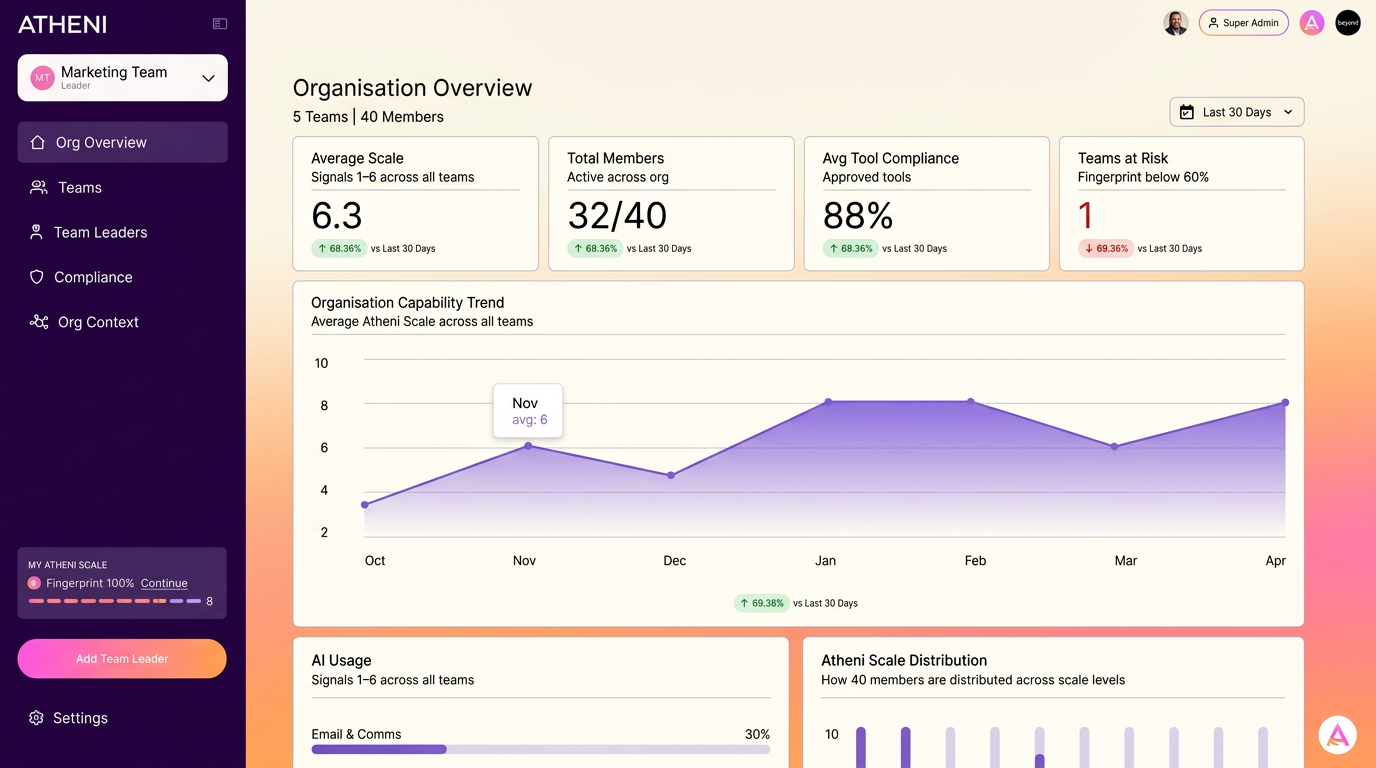Click the 68.36% badge in Total Members card
This screenshot has height=768, width=1376.
pyautogui.click(x=595, y=248)
